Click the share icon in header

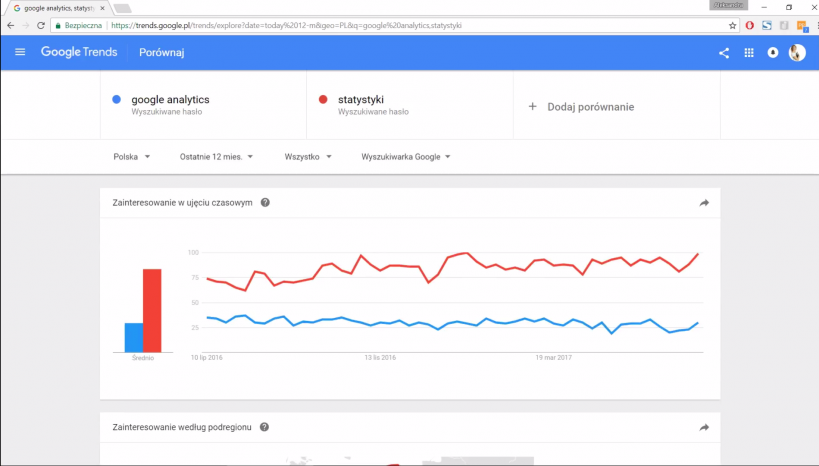(724, 53)
